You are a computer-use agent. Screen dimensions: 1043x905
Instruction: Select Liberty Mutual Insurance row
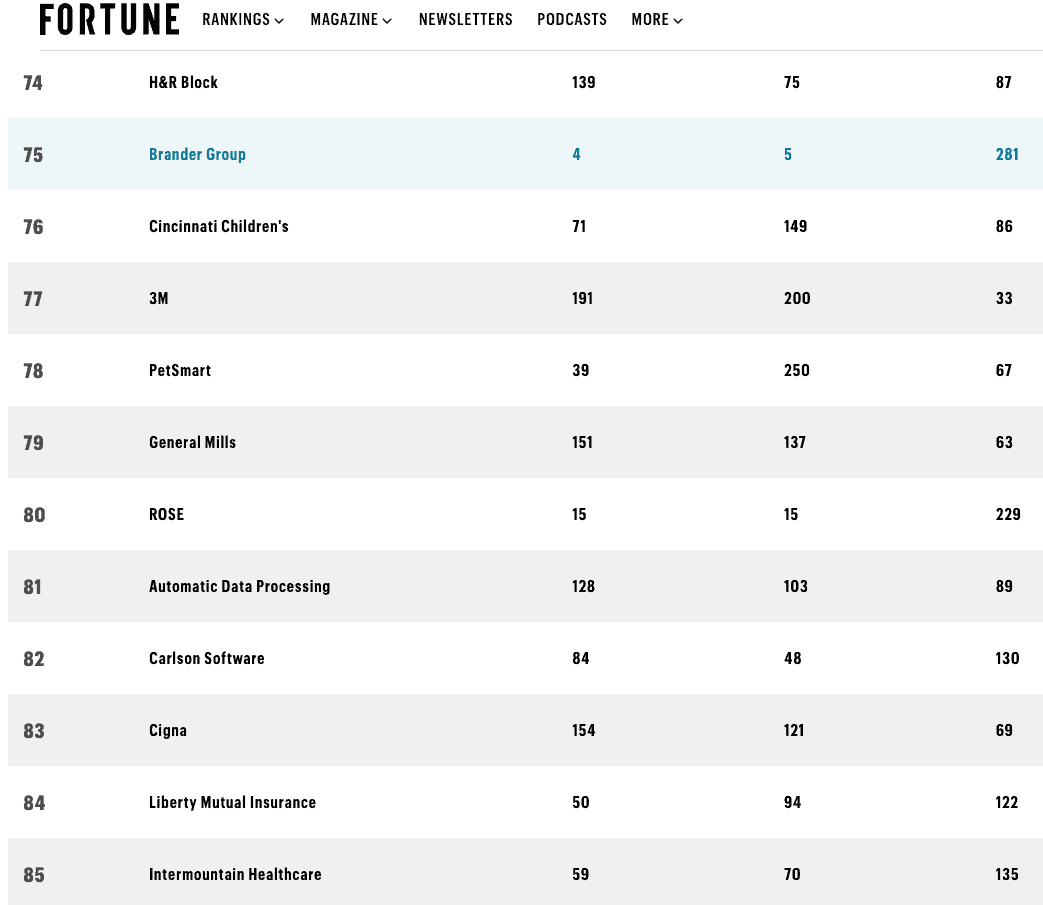tap(232, 802)
